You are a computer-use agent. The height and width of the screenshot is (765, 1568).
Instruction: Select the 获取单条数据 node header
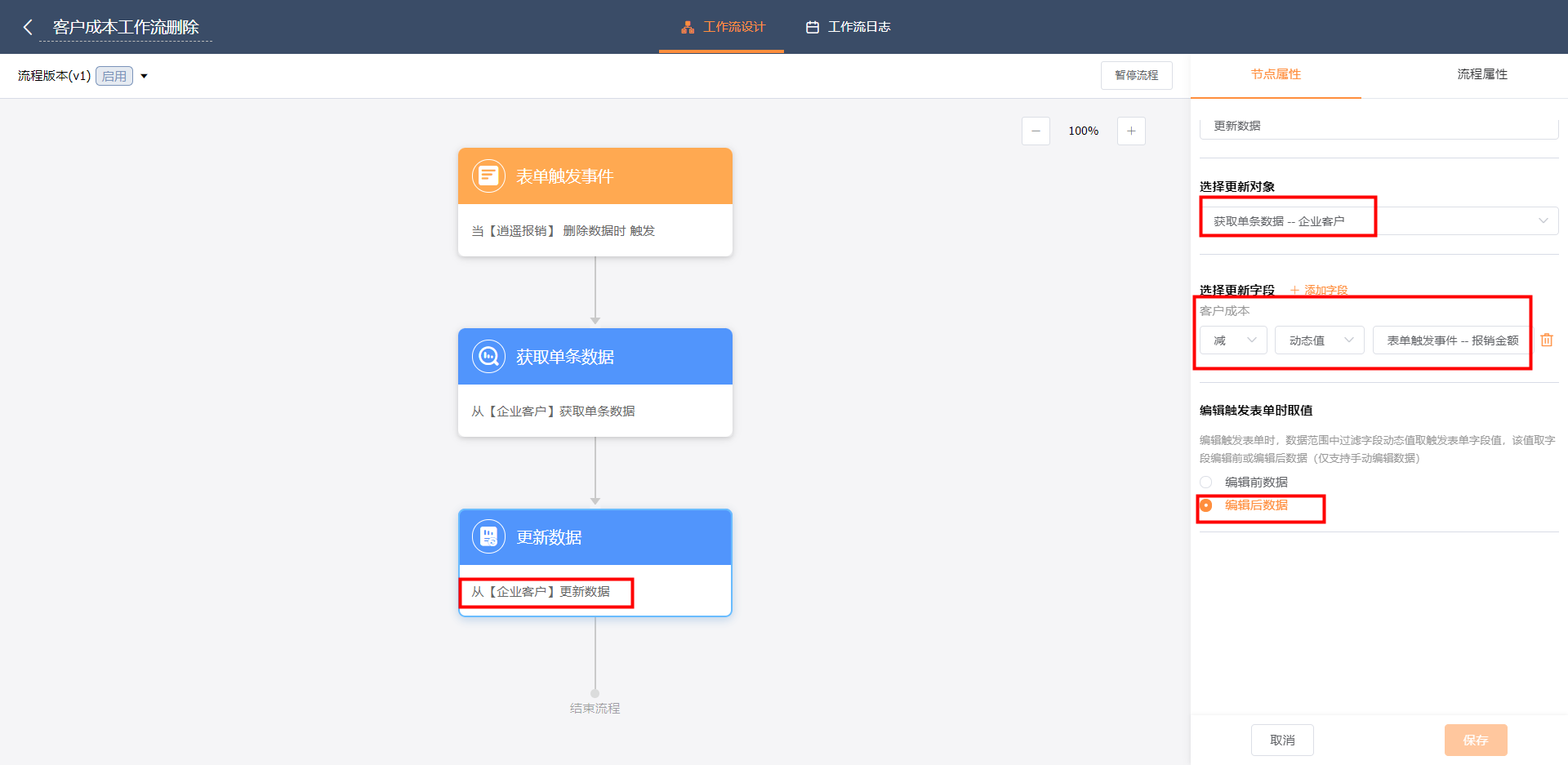point(595,356)
